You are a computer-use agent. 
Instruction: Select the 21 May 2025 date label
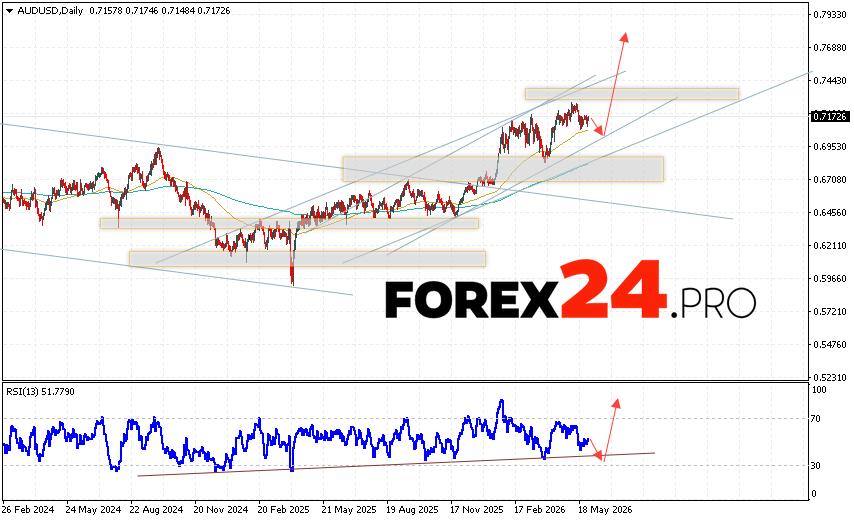[x=349, y=510]
